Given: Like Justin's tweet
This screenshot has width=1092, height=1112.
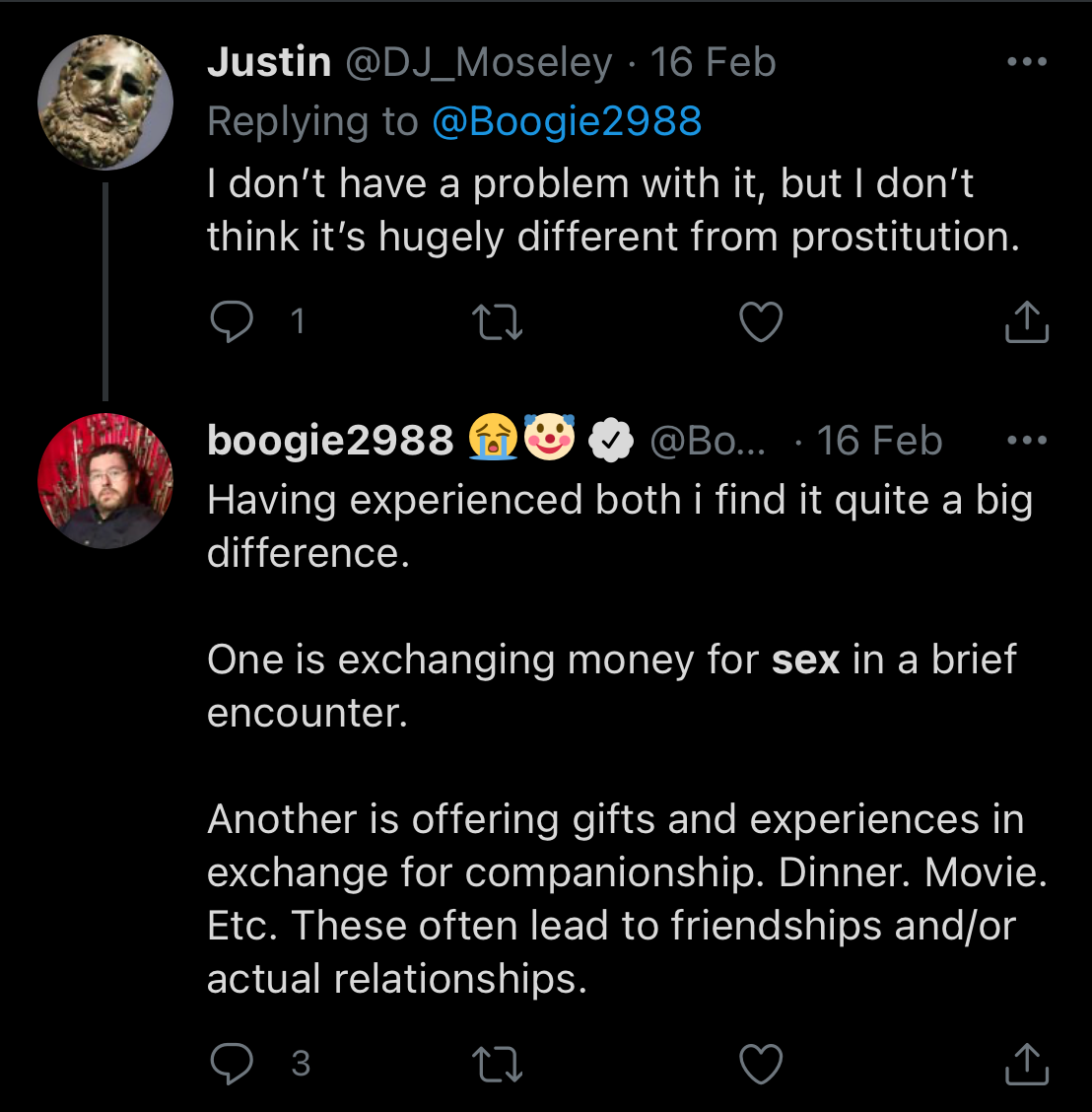Looking at the screenshot, I should pos(761,322).
